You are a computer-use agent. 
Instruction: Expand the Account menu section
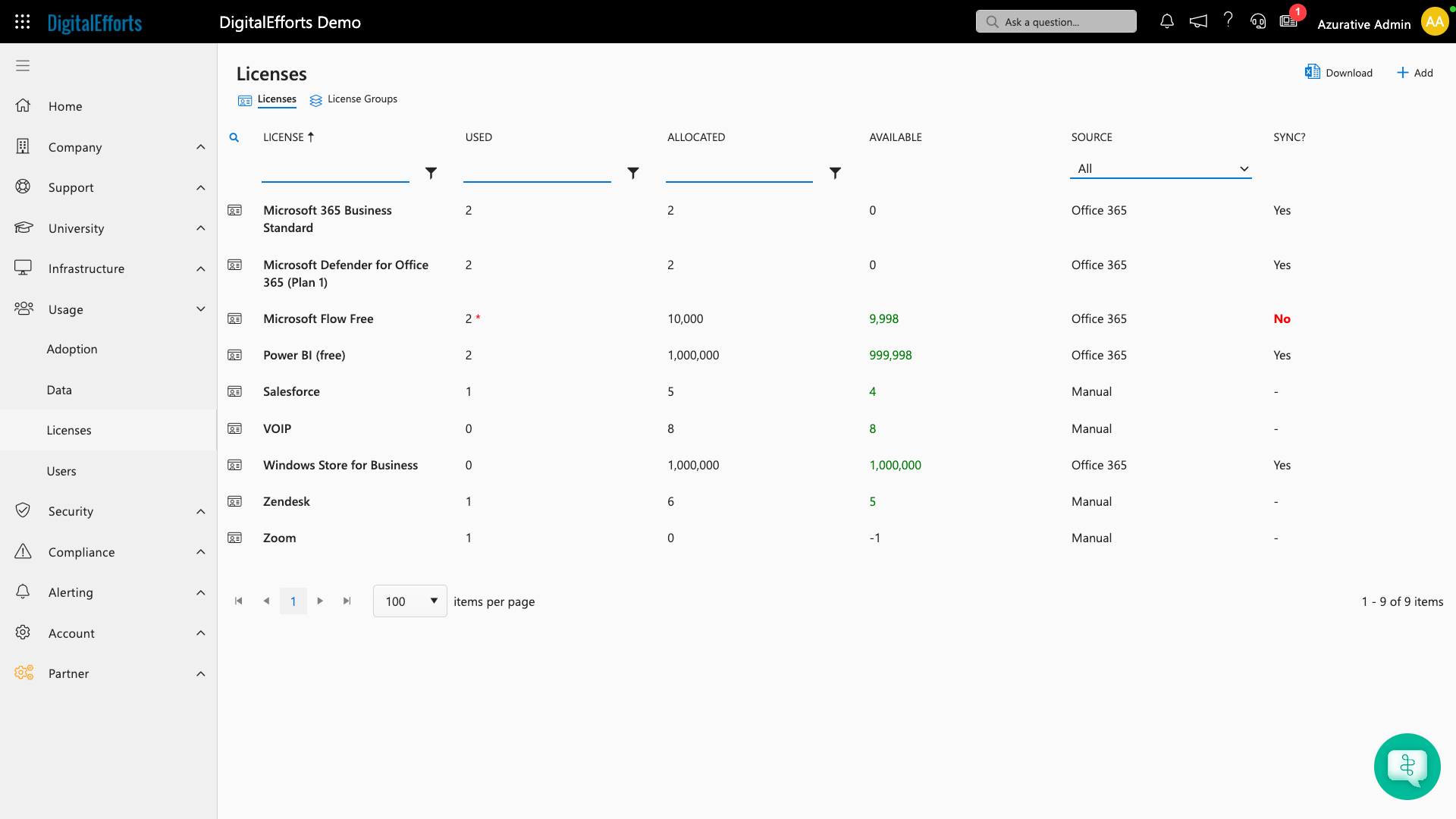pos(108,633)
